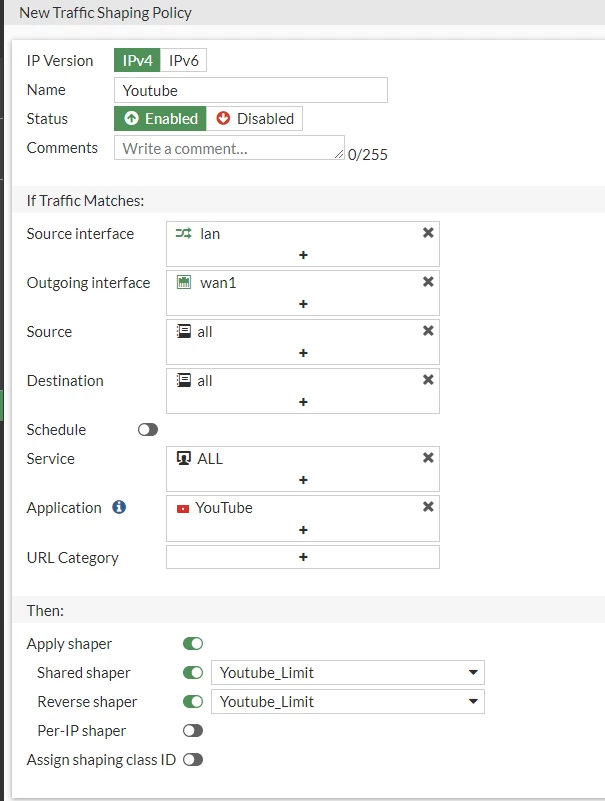Add another Outgoing interface entry

[303, 304]
